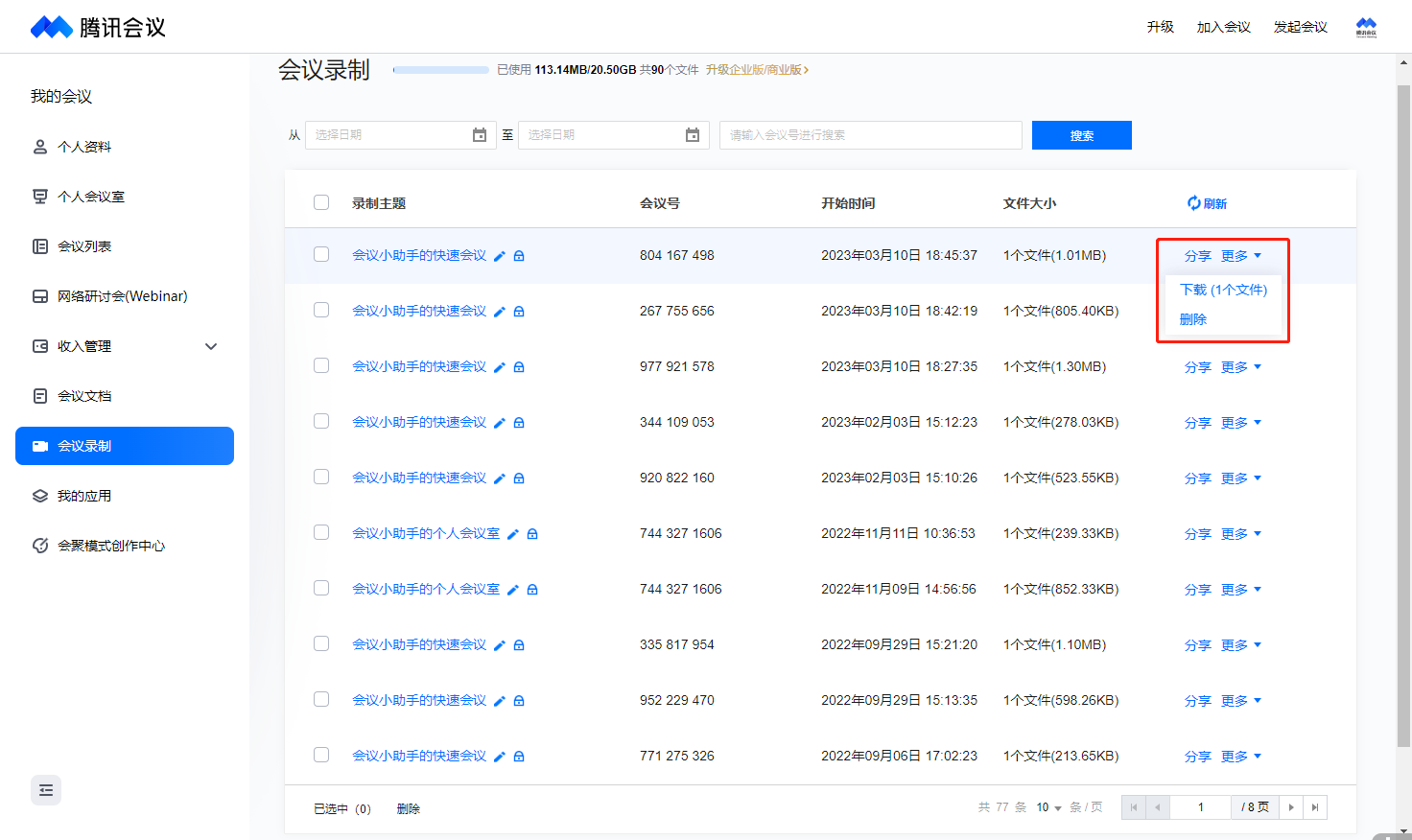Click the vertical page scrollbar
This screenshot has height=840, width=1412.
pos(1403,415)
